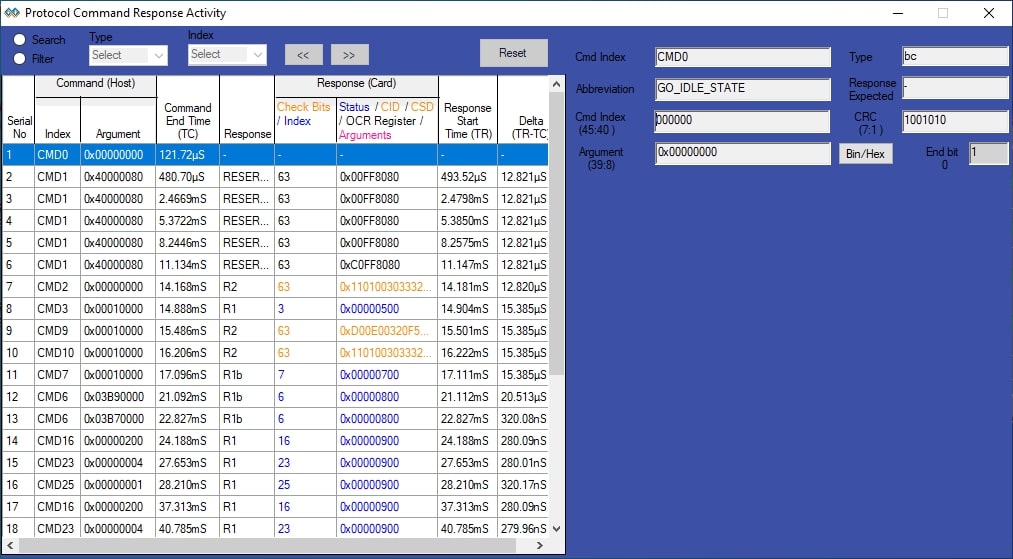Click the next '>>' button
Viewport: 1013px width, 559px height.
[349, 54]
